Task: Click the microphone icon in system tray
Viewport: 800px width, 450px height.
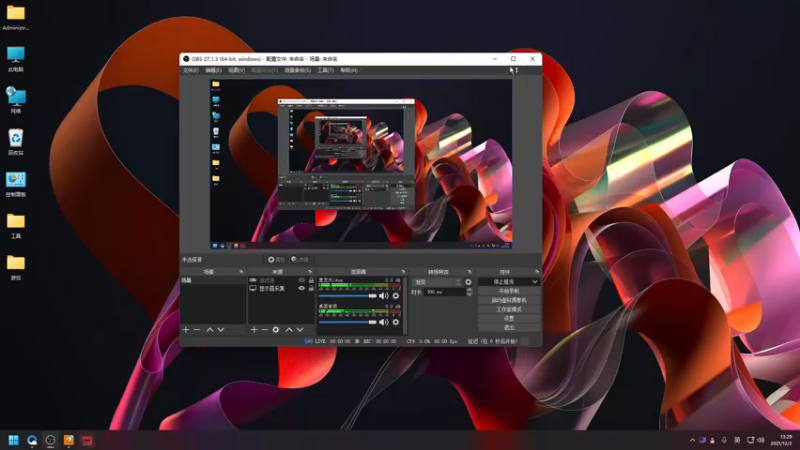Action: (723, 440)
